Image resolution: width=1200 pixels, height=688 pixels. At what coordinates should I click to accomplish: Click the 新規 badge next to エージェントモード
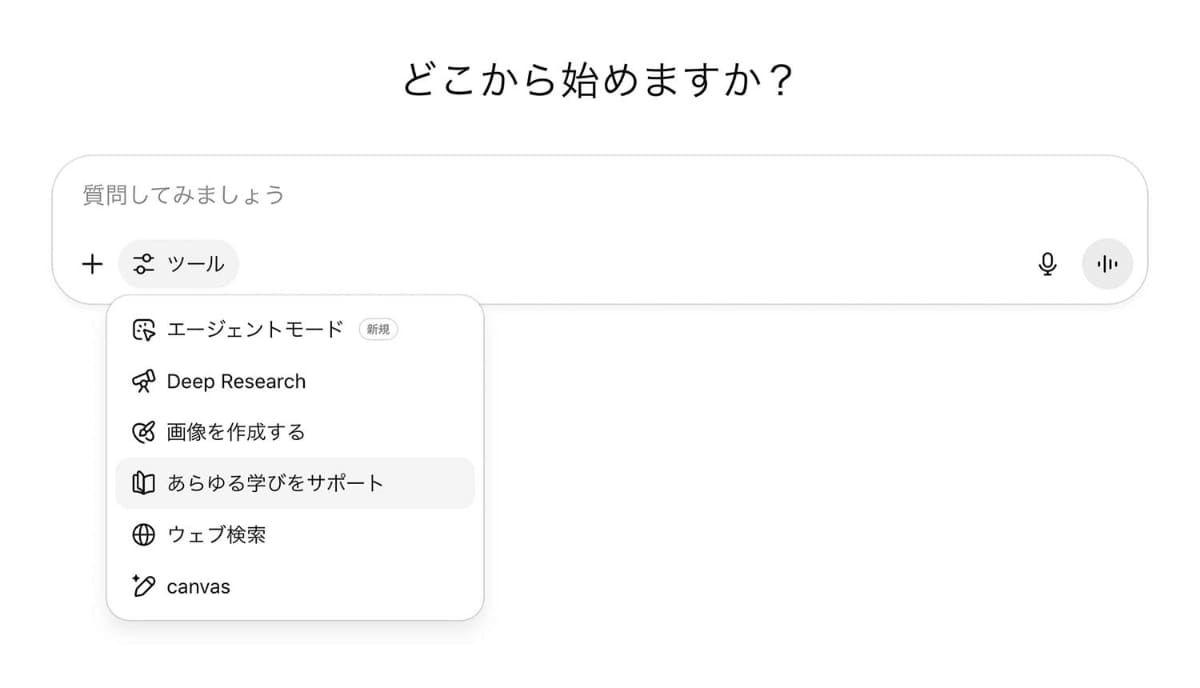[x=378, y=329]
